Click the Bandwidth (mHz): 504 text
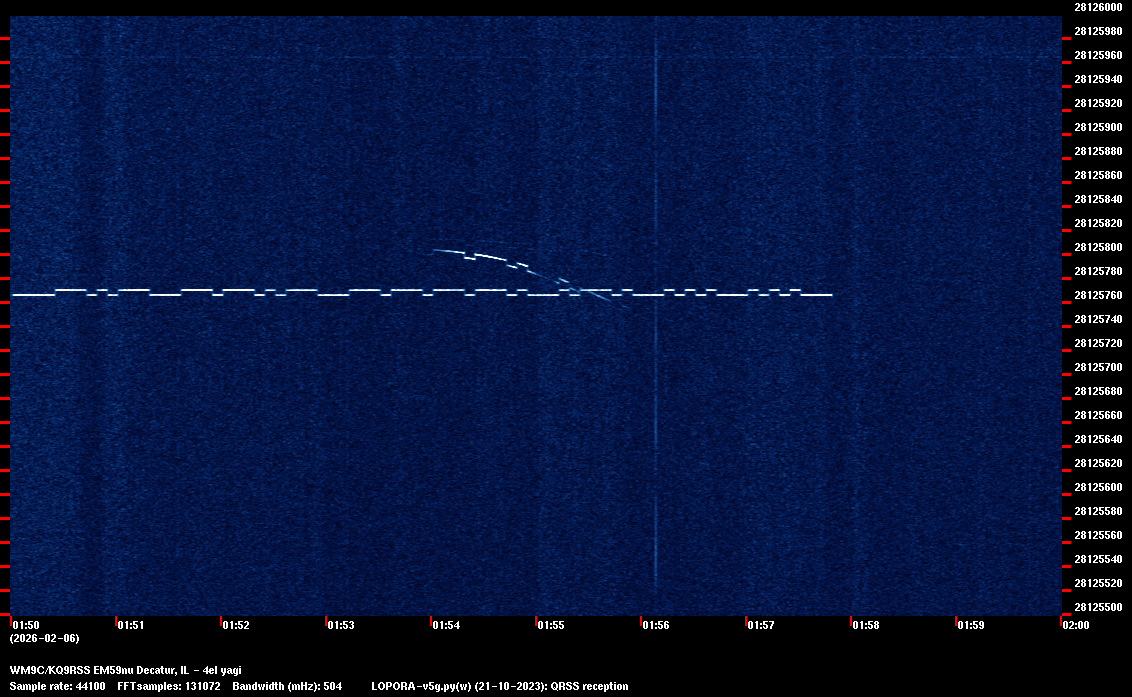The width and height of the screenshot is (1132, 697). pos(287,686)
